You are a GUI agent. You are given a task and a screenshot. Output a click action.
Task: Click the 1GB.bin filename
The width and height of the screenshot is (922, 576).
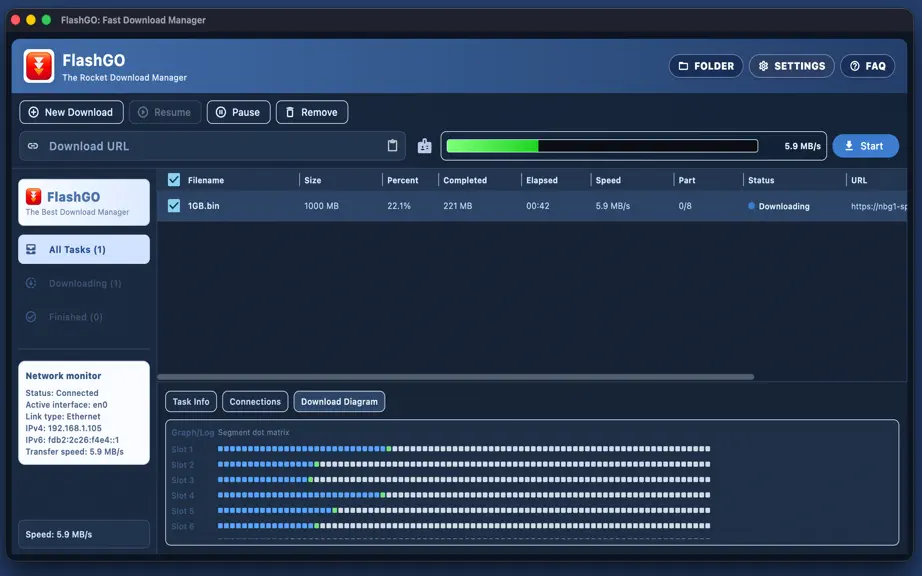tap(203, 206)
